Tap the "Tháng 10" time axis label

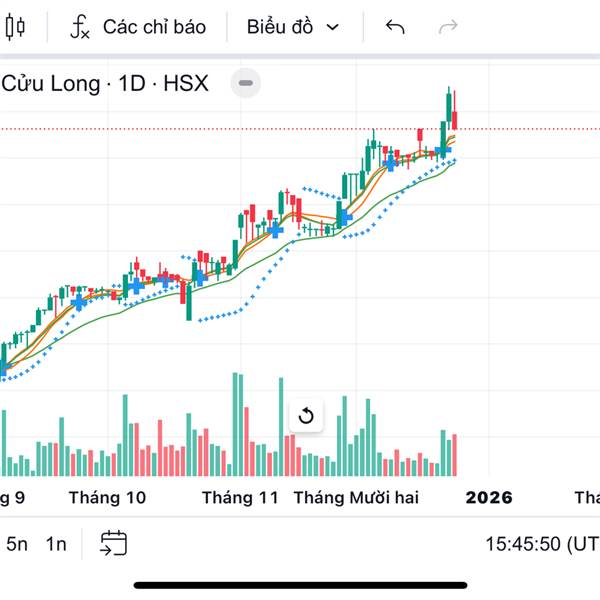tap(107, 497)
